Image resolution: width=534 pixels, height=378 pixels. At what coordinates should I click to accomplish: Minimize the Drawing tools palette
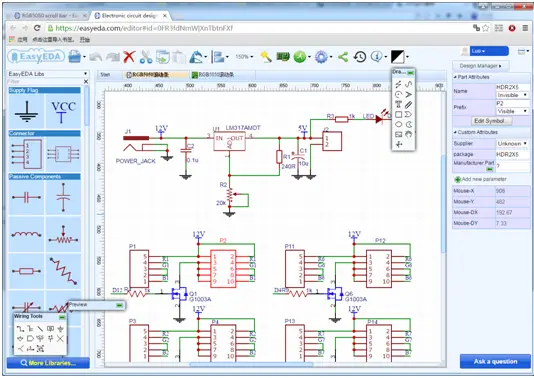[411, 73]
